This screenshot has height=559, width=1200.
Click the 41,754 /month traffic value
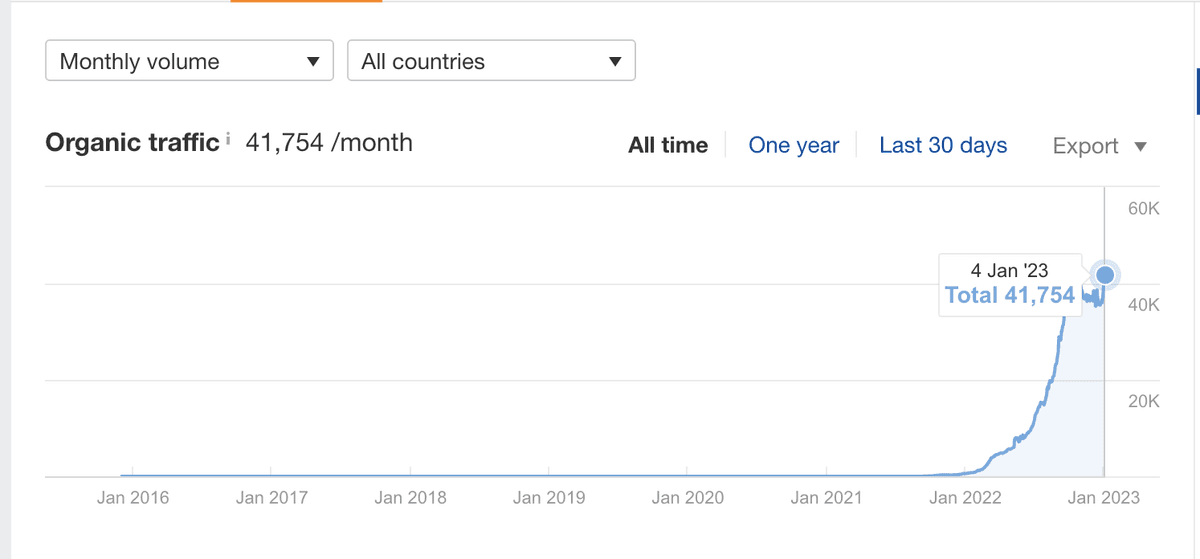pyautogui.click(x=329, y=142)
